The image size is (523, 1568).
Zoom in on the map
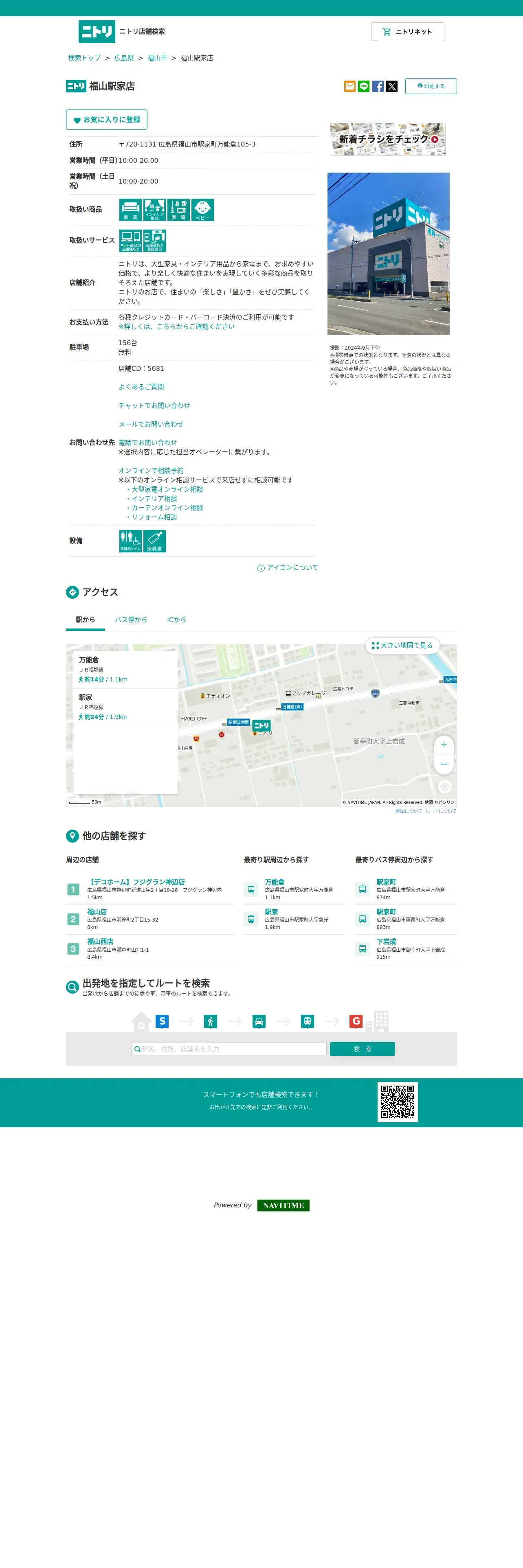click(x=444, y=745)
